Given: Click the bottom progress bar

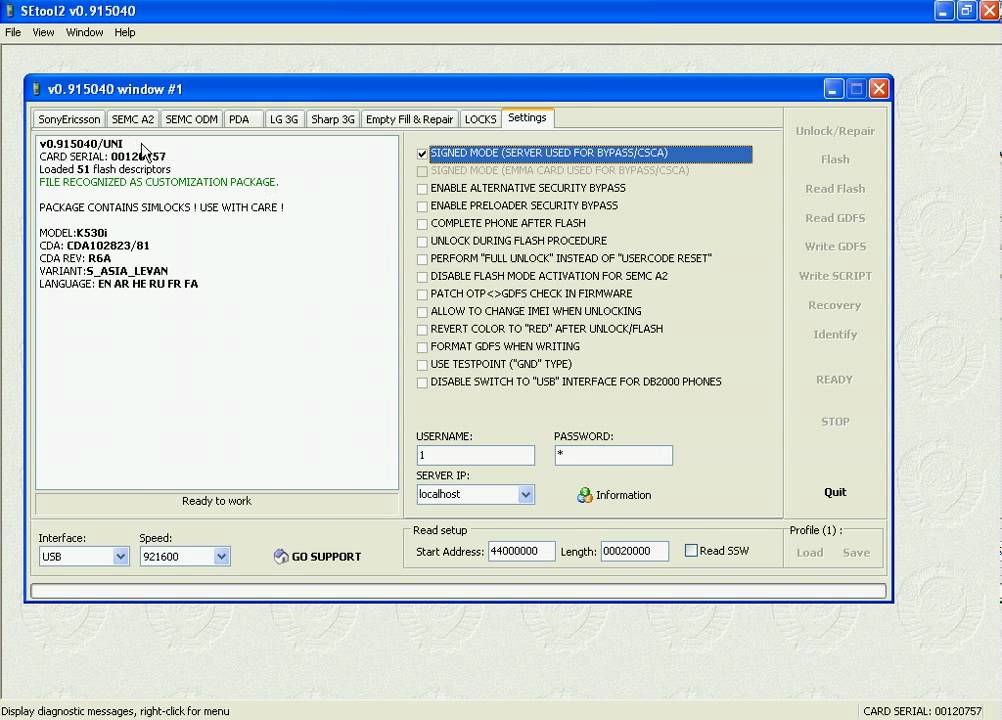Looking at the screenshot, I should [x=458, y=591].
